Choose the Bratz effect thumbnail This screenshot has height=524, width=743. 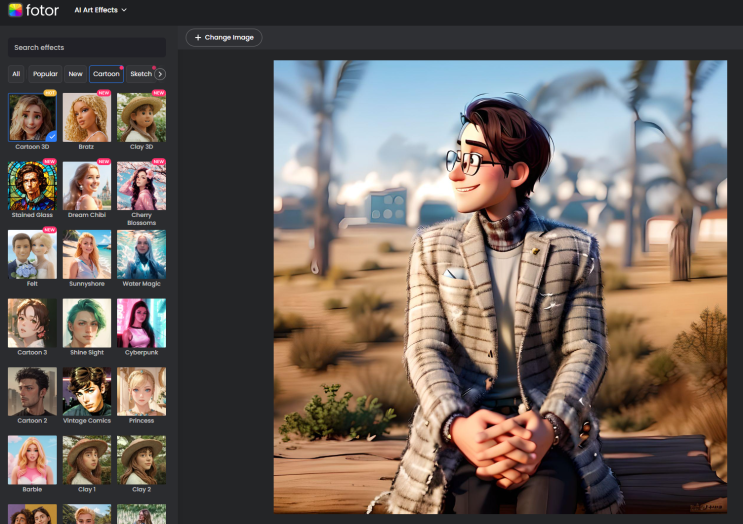(86, 117)
